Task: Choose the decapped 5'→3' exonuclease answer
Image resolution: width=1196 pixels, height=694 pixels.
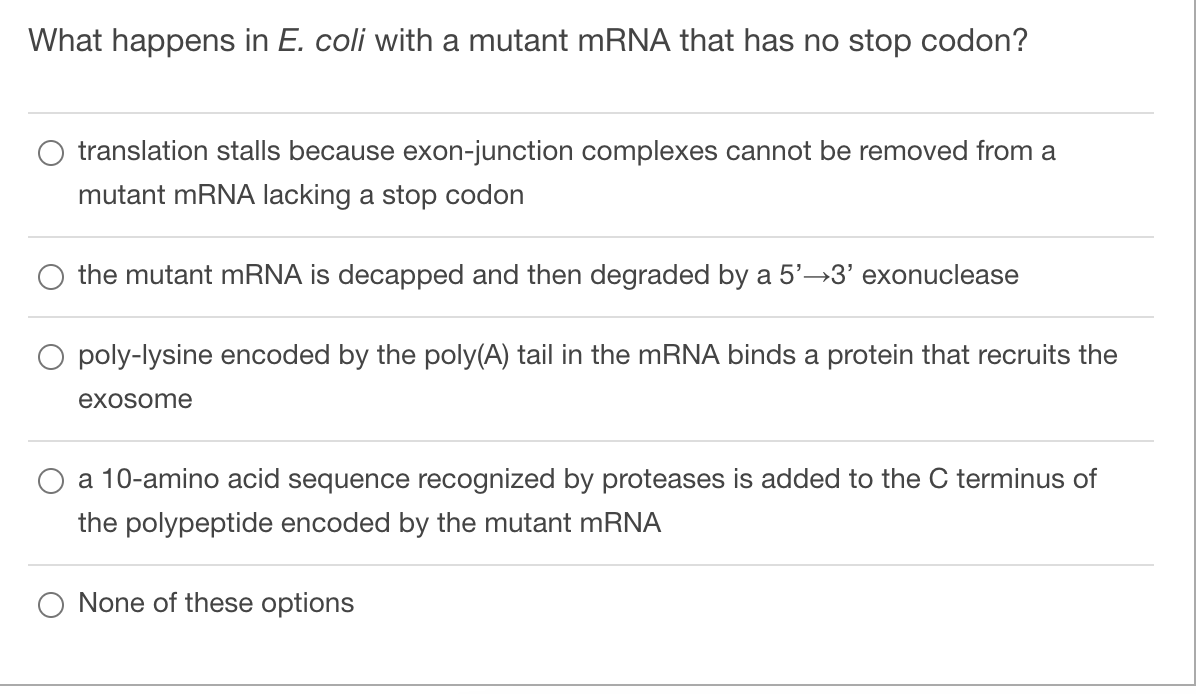Action: coord(500,276)
